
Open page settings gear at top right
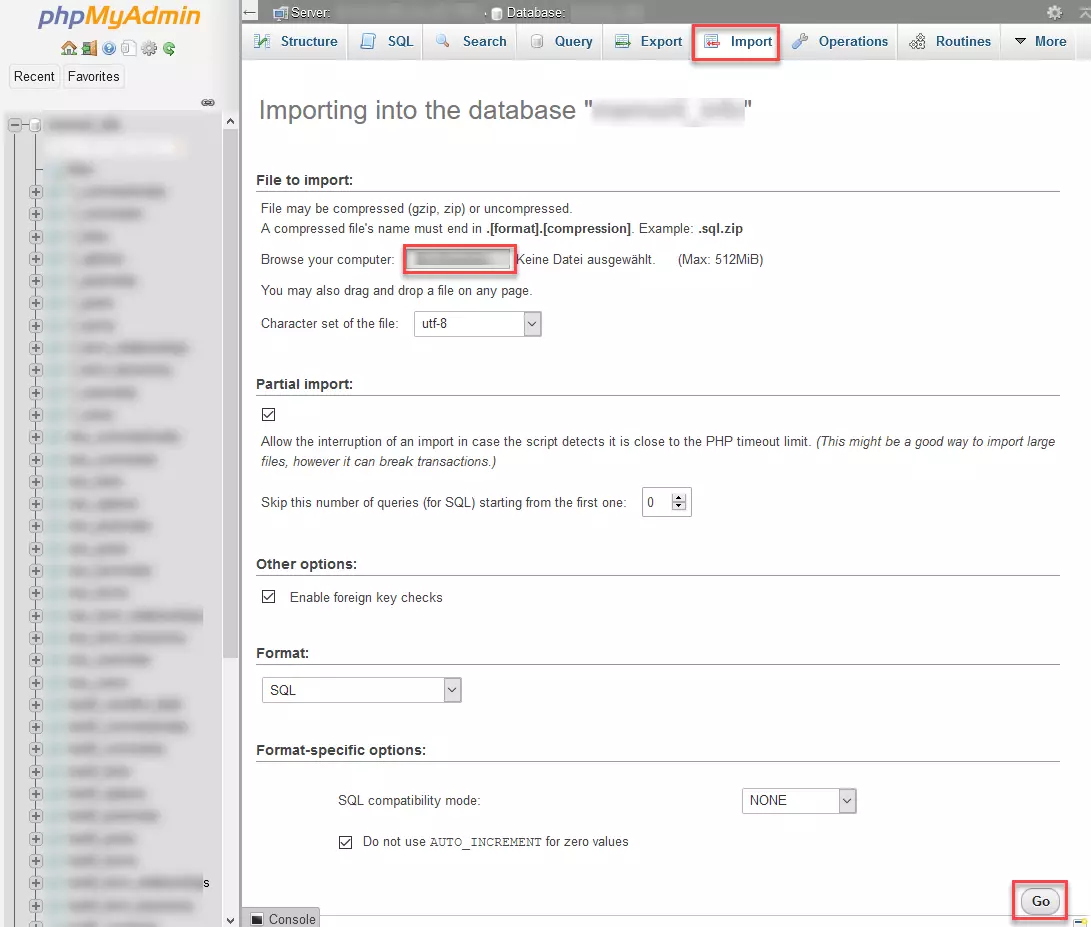[x=1054, y=12]
